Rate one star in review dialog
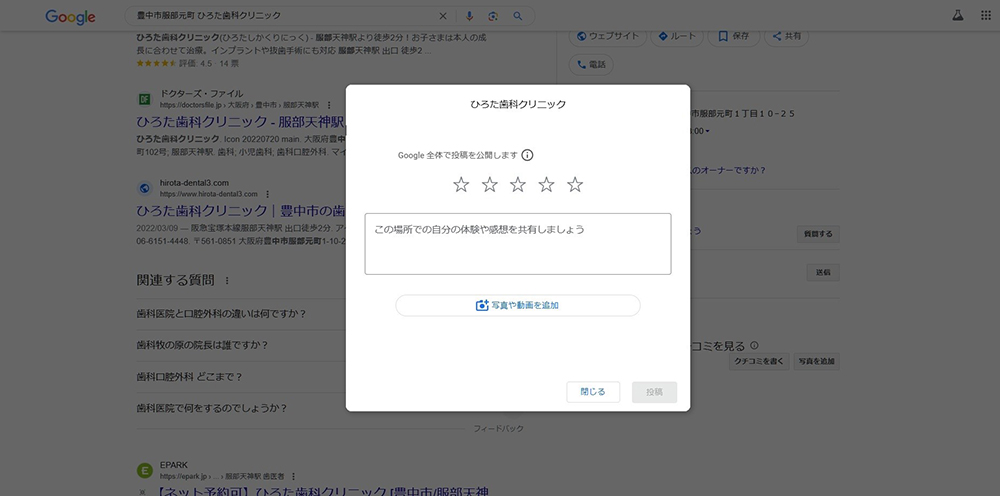This screenshot has height=496, width=1000. pyautogui.click(x=461, y=185)
